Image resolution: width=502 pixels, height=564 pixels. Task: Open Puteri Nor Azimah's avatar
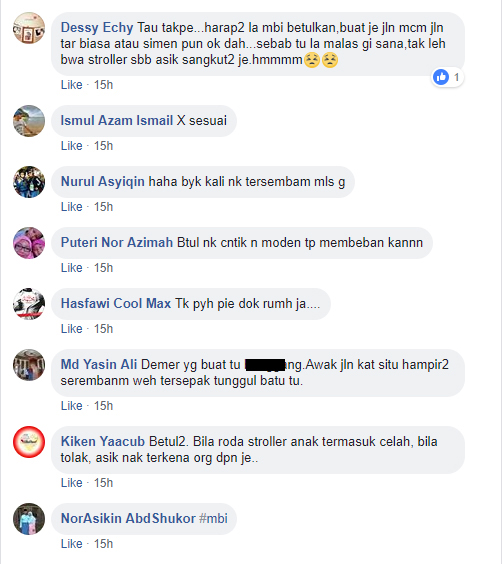pyautogui.click(x=29, y=243)
